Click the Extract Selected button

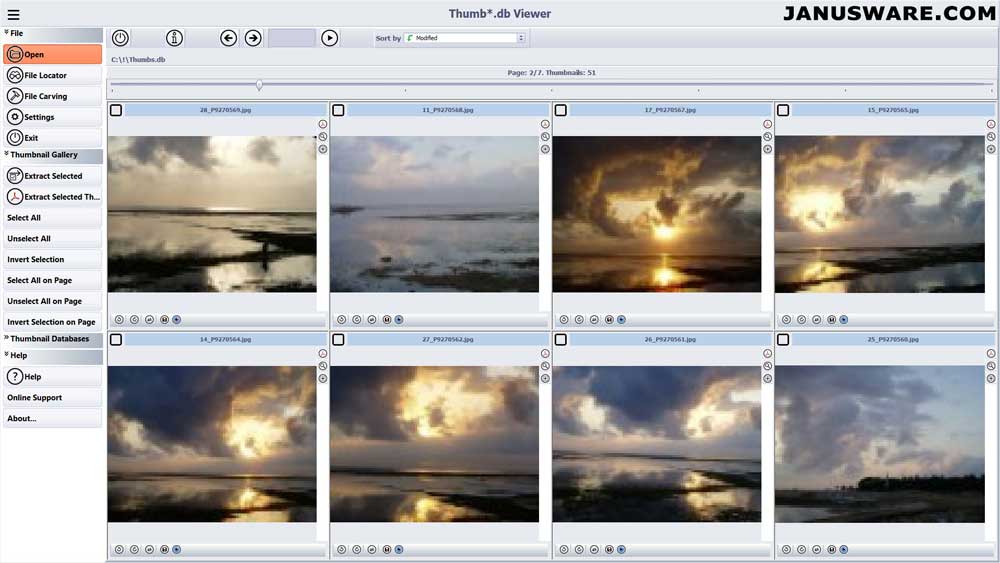tap(52, 176)
